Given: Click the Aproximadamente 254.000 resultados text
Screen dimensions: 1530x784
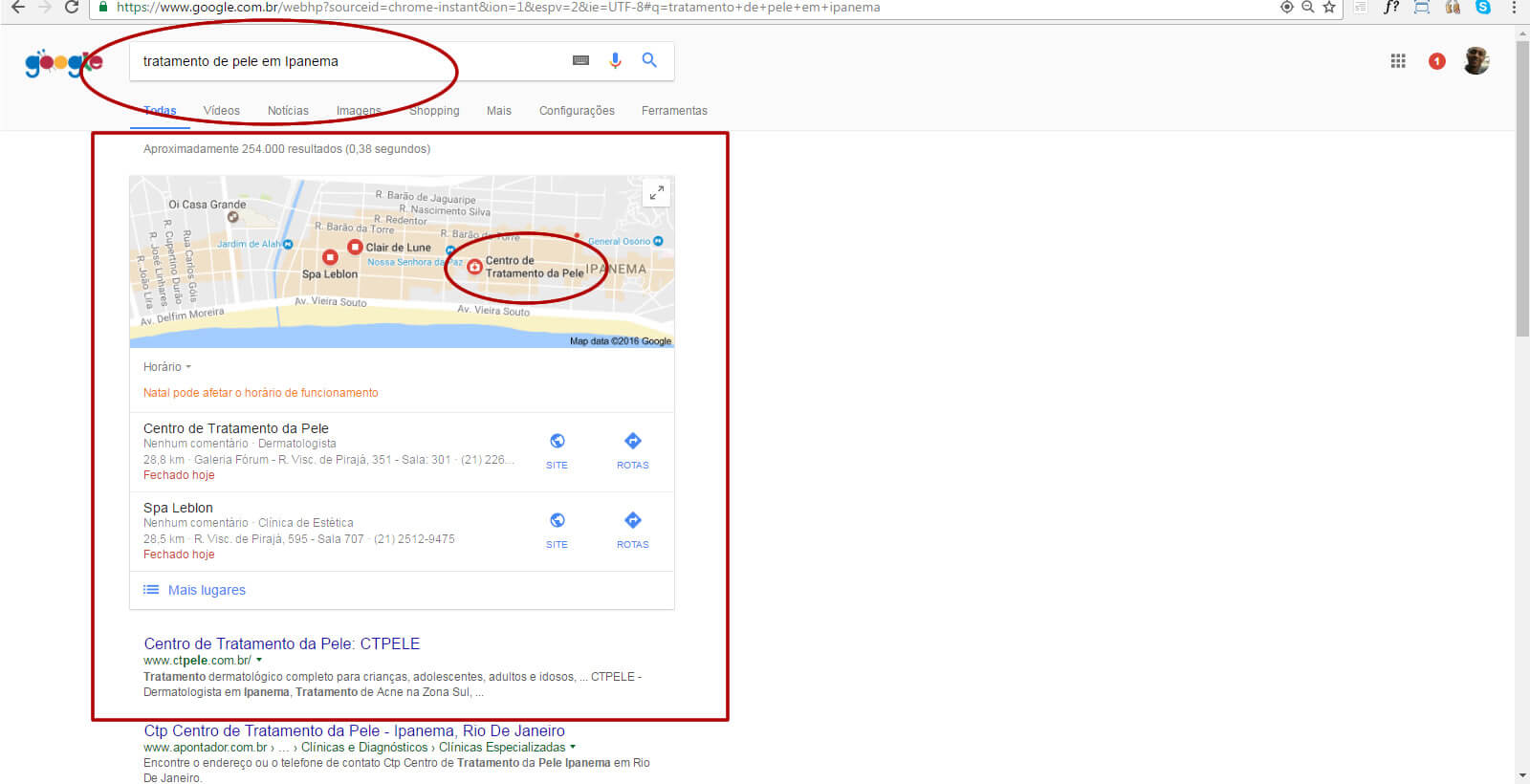Looking at the screenshot, I should [287, 149].
